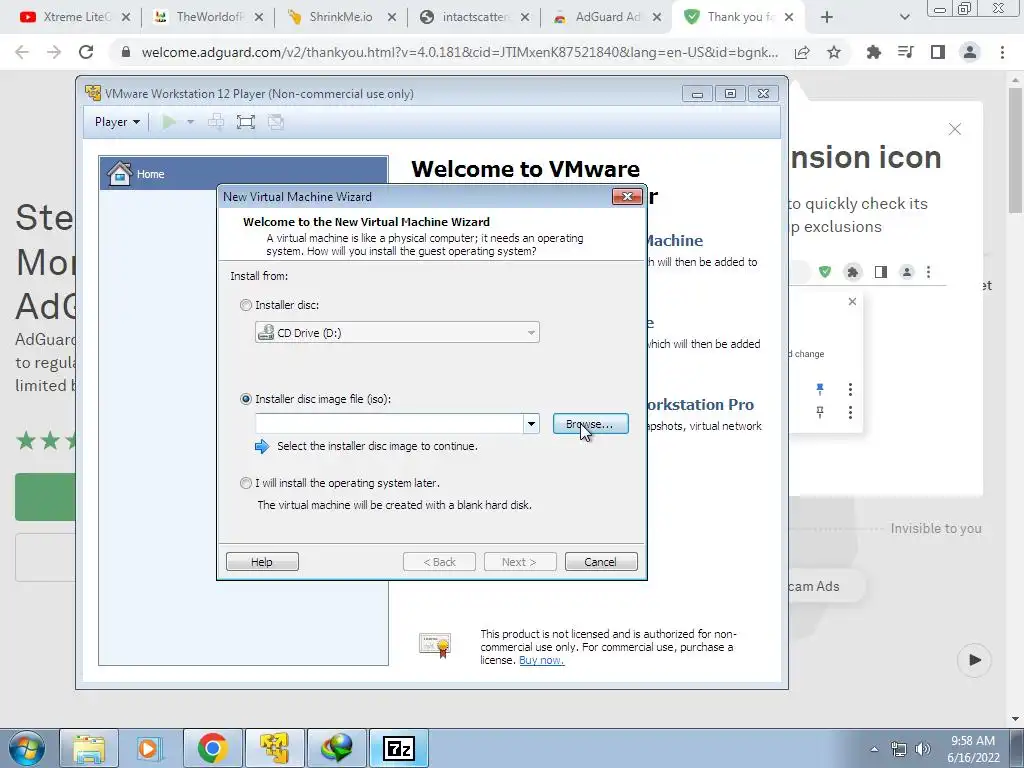Click the unity mode toolbar icon
1024x768 pixels.
(276, 122)
